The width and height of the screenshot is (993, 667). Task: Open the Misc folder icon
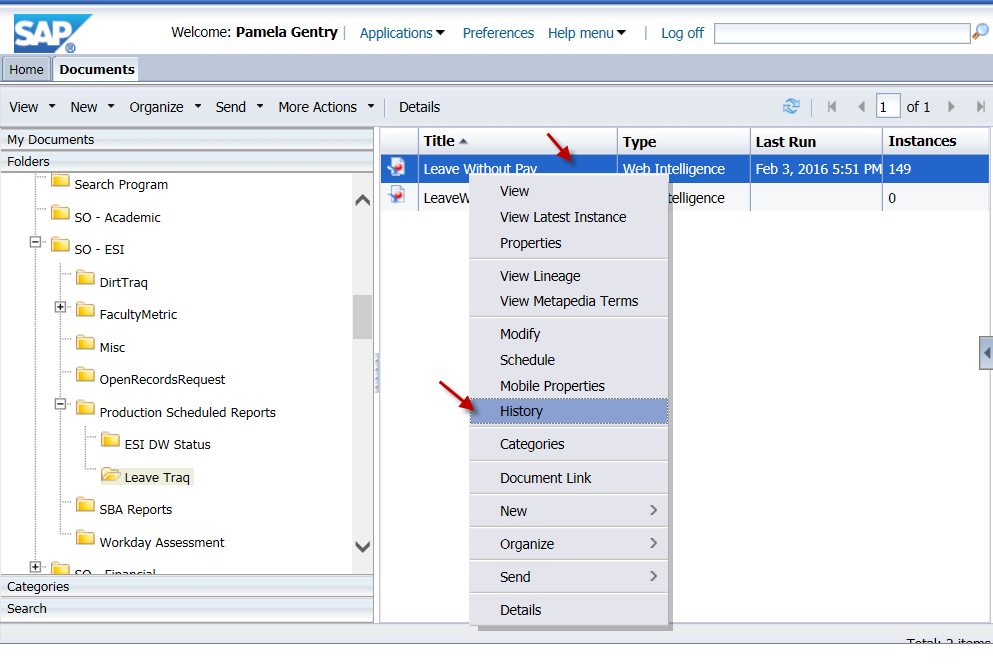point(86,347)
